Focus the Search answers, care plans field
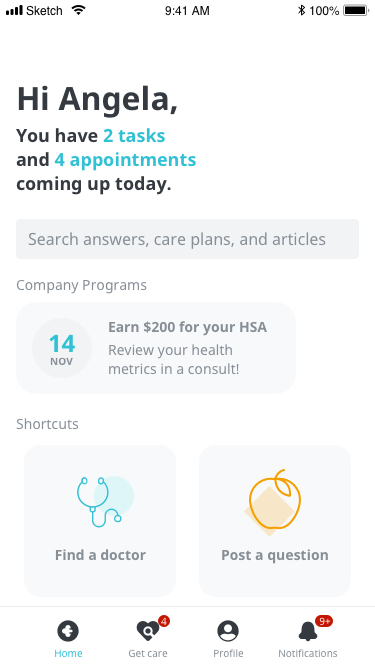 (188, 239)
